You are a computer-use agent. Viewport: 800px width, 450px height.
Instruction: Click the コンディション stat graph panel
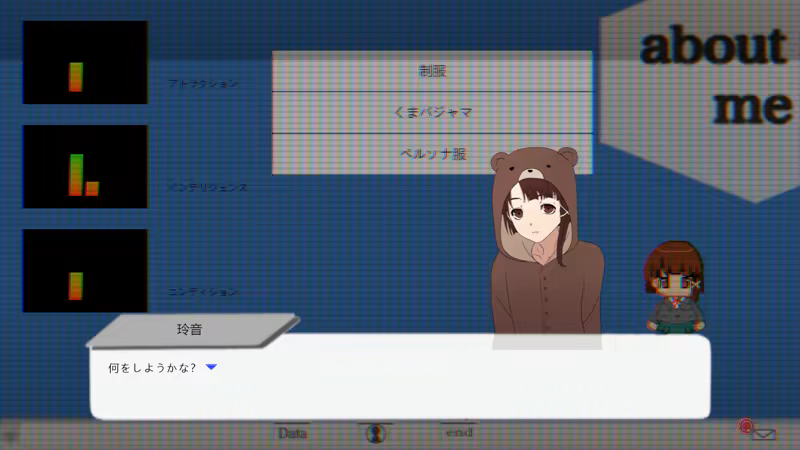pos(85,270)
